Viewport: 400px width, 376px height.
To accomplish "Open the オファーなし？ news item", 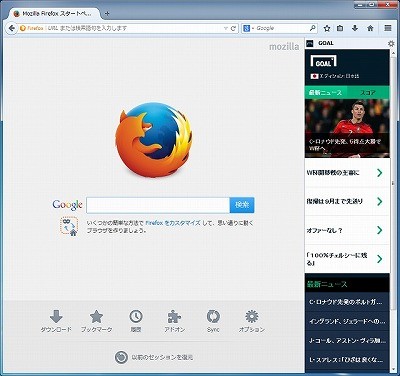I will click(347, 230).
